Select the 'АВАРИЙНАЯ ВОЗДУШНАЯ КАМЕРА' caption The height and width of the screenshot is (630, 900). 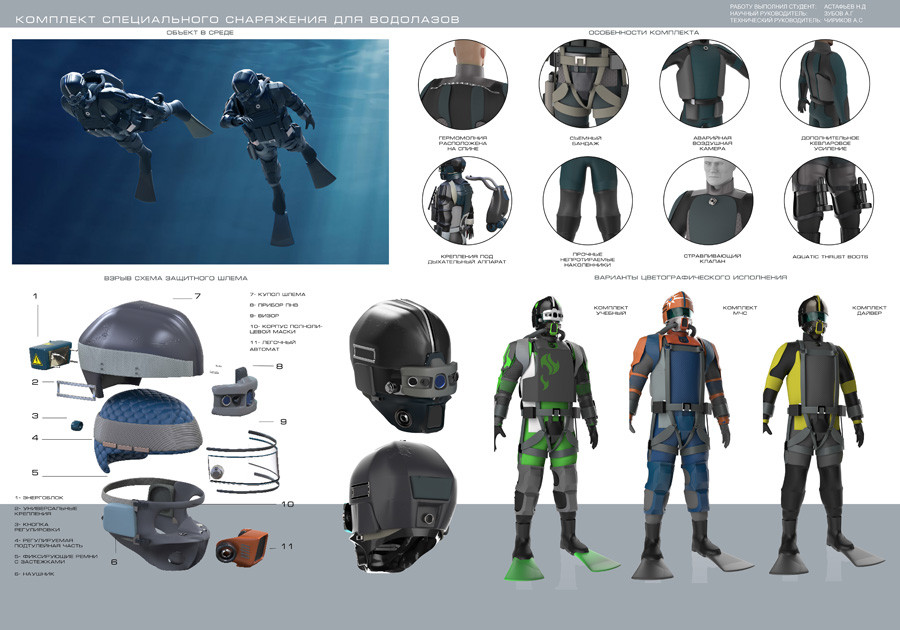coord(712,143)
